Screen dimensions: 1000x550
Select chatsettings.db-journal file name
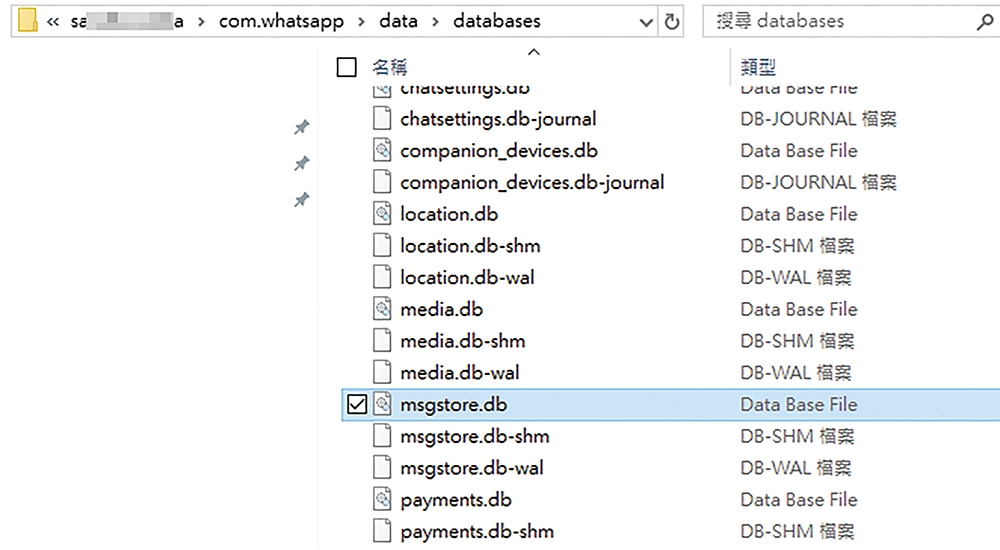coord(498,119)
